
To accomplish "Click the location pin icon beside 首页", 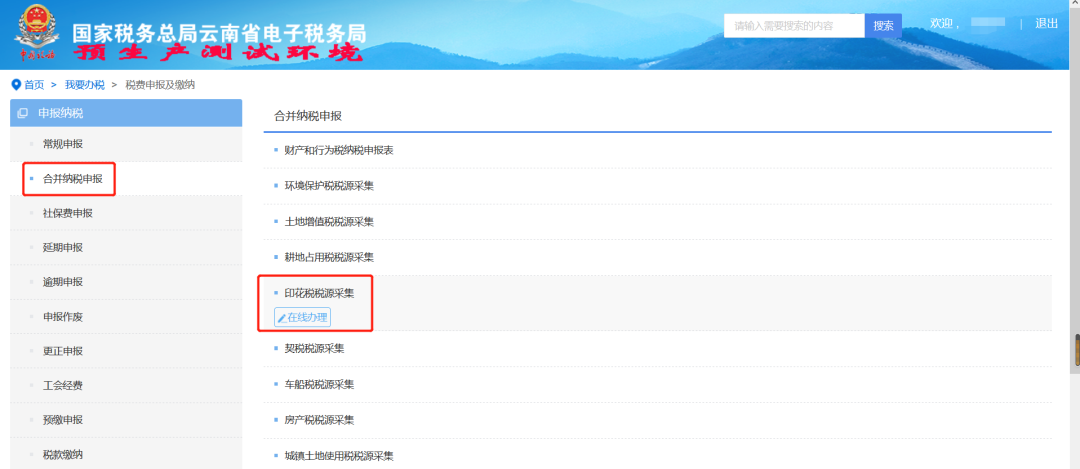I will tap(17, 85).
